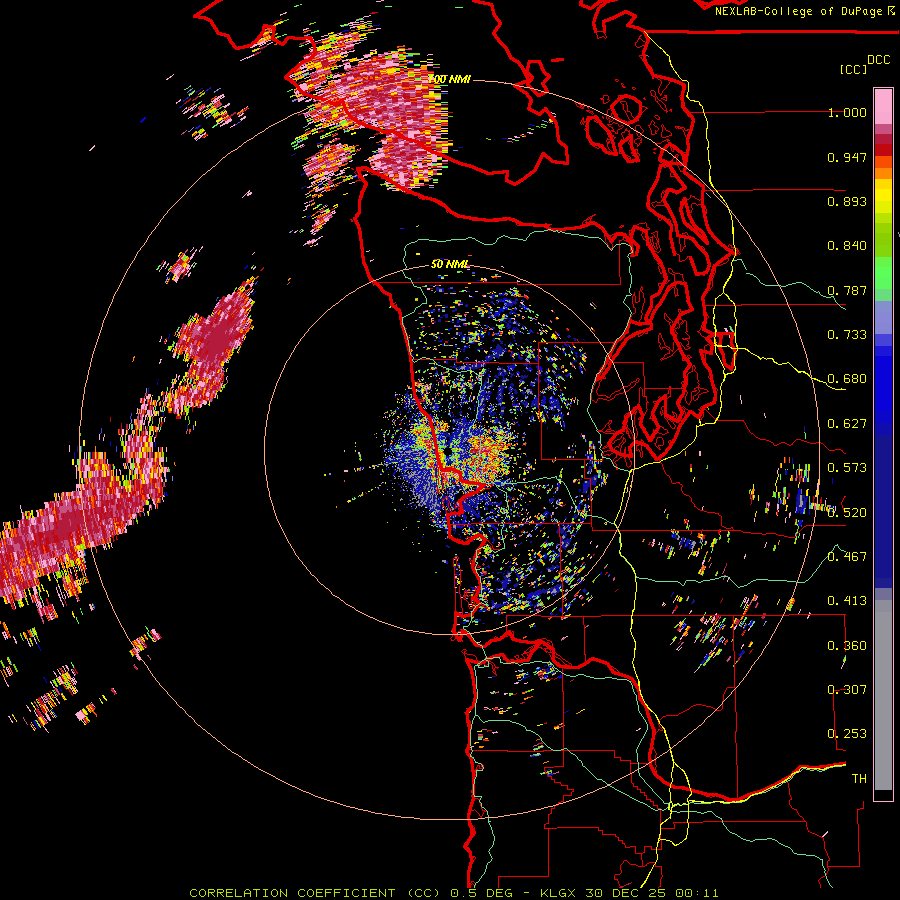Click the 100 NMI range ring label
This screenshot has height=900, width=900.
(451, 79)
